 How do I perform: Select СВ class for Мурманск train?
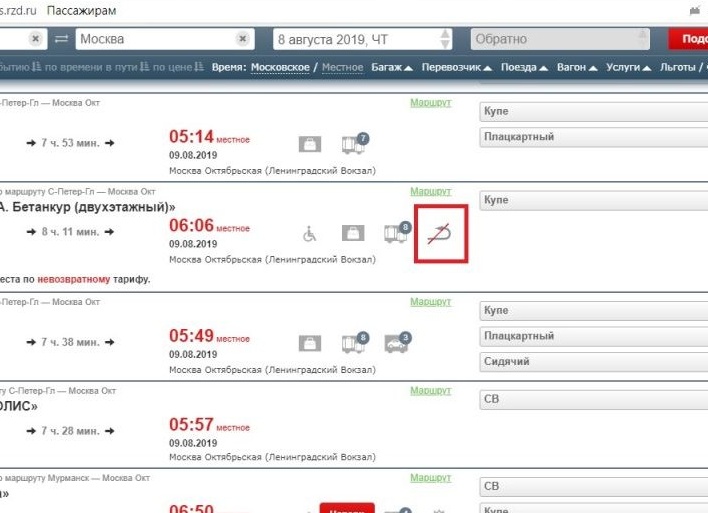pyautogui.click(x=593, y=486)
